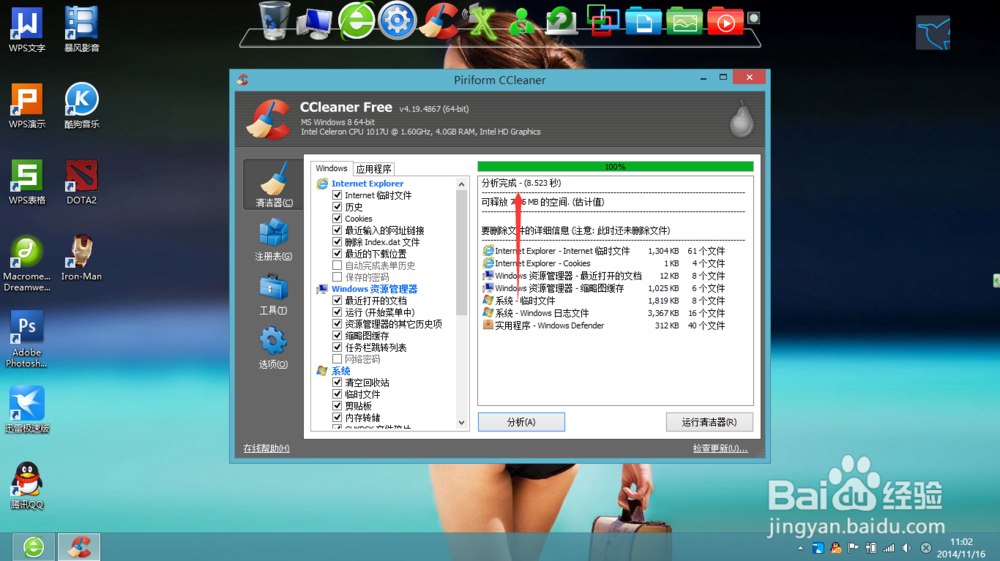Click the CCleaner title bar icon

tap(243, 80)
